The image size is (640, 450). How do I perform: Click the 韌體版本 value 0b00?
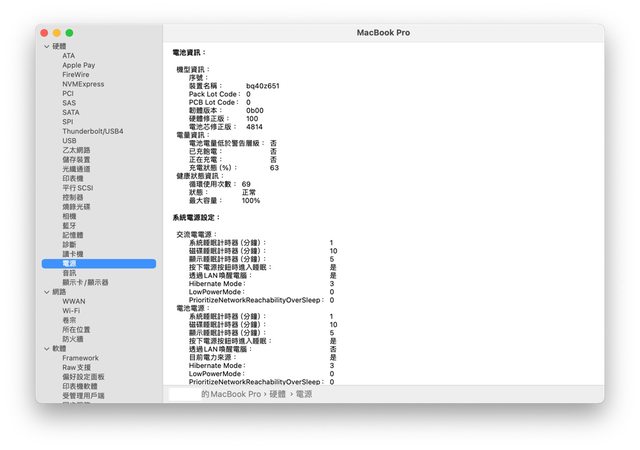point(255,111)
